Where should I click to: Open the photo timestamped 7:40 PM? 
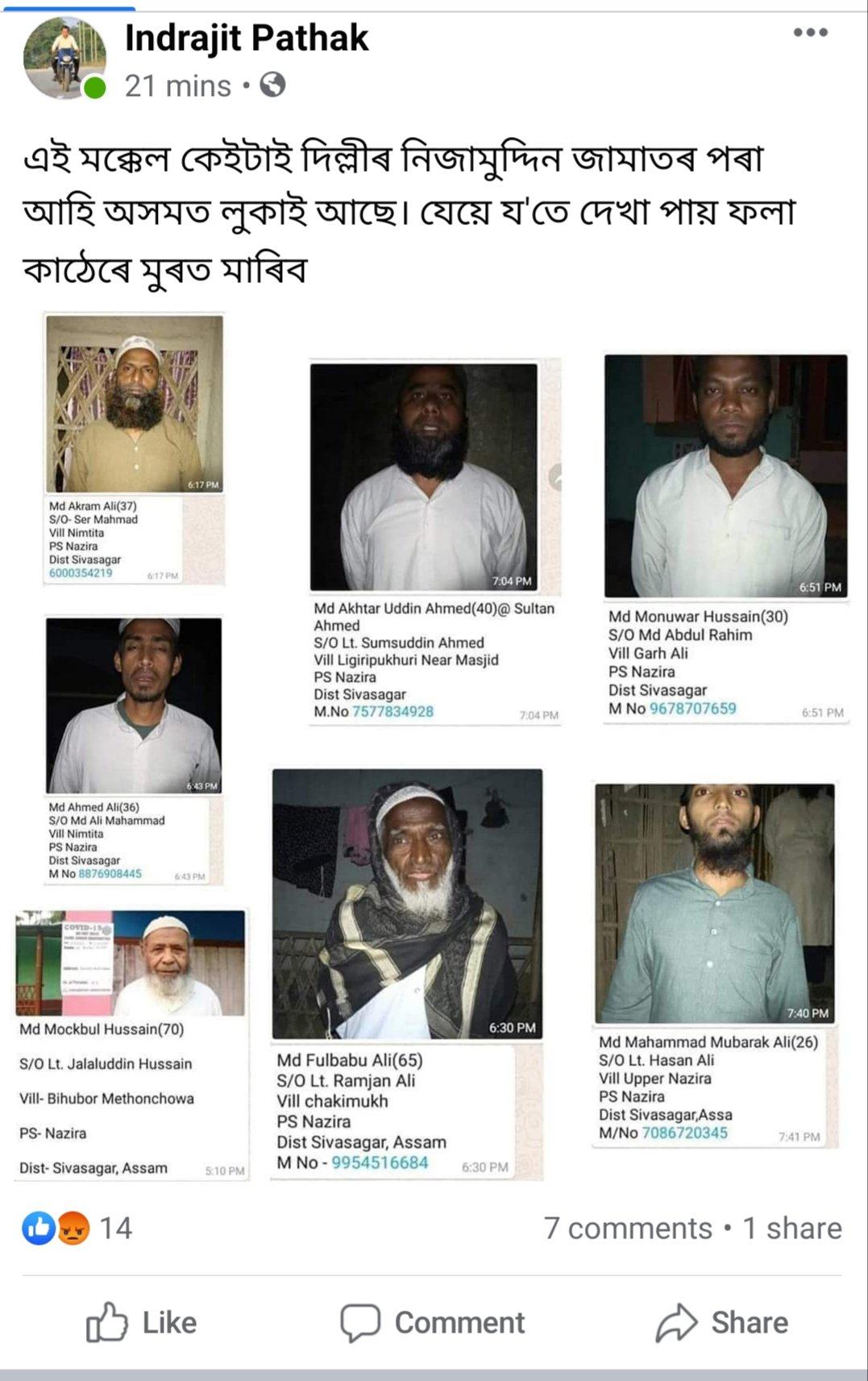(715, 903)
